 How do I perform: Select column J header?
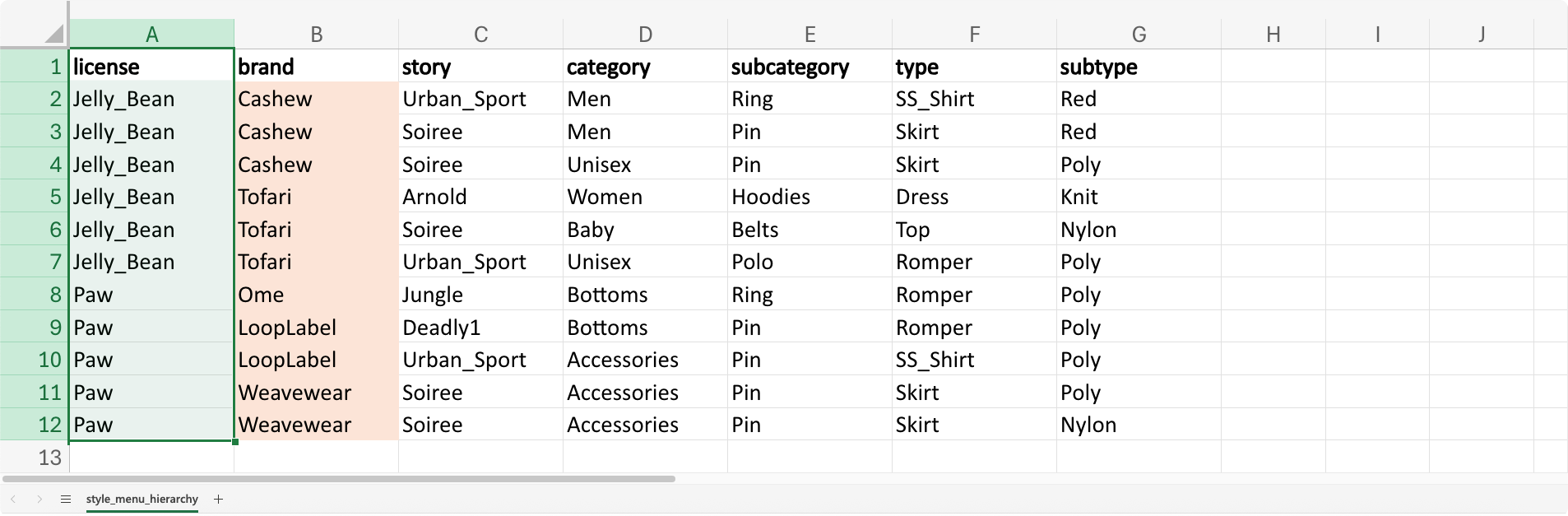pos(1481,35)
